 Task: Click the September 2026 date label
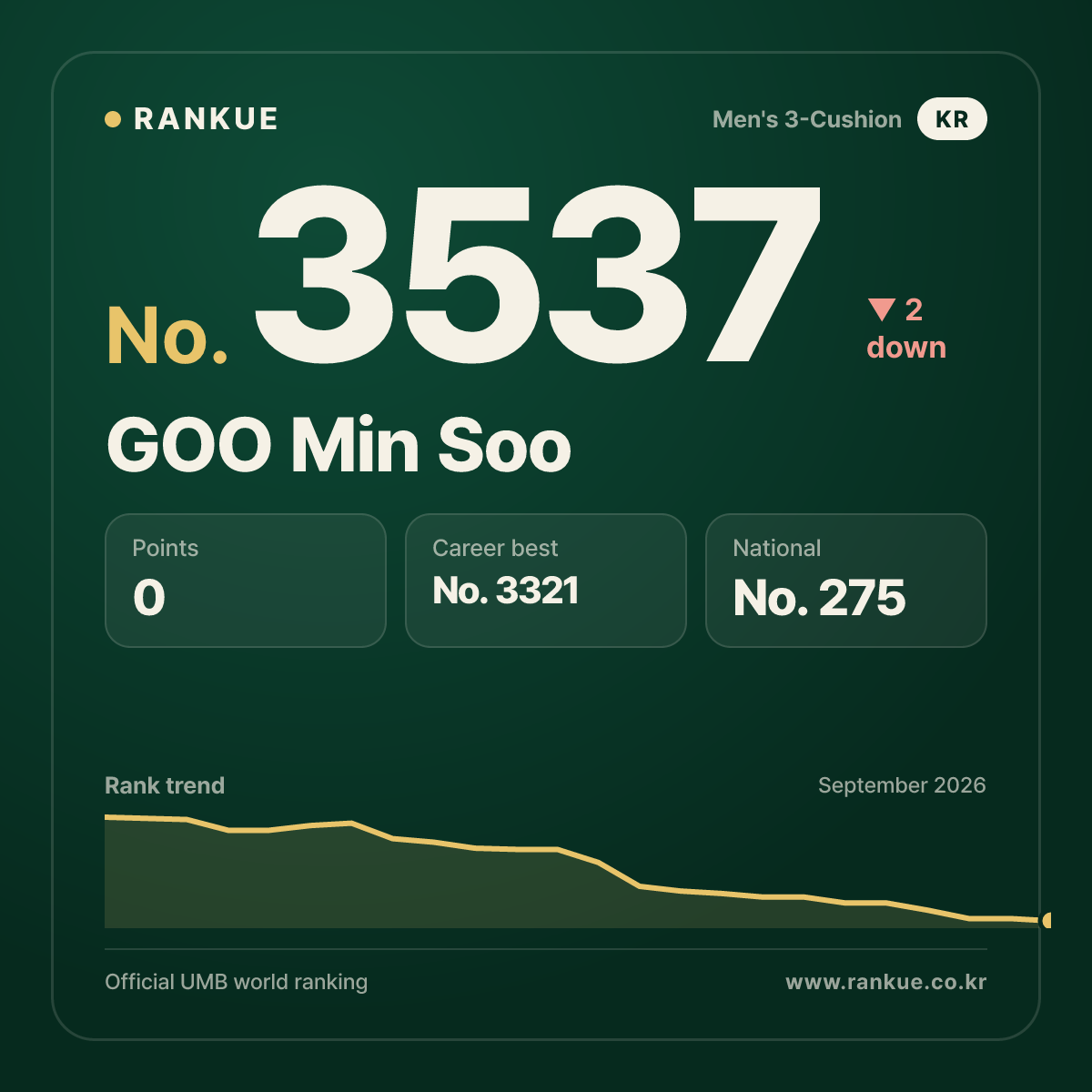click(902, 785)
